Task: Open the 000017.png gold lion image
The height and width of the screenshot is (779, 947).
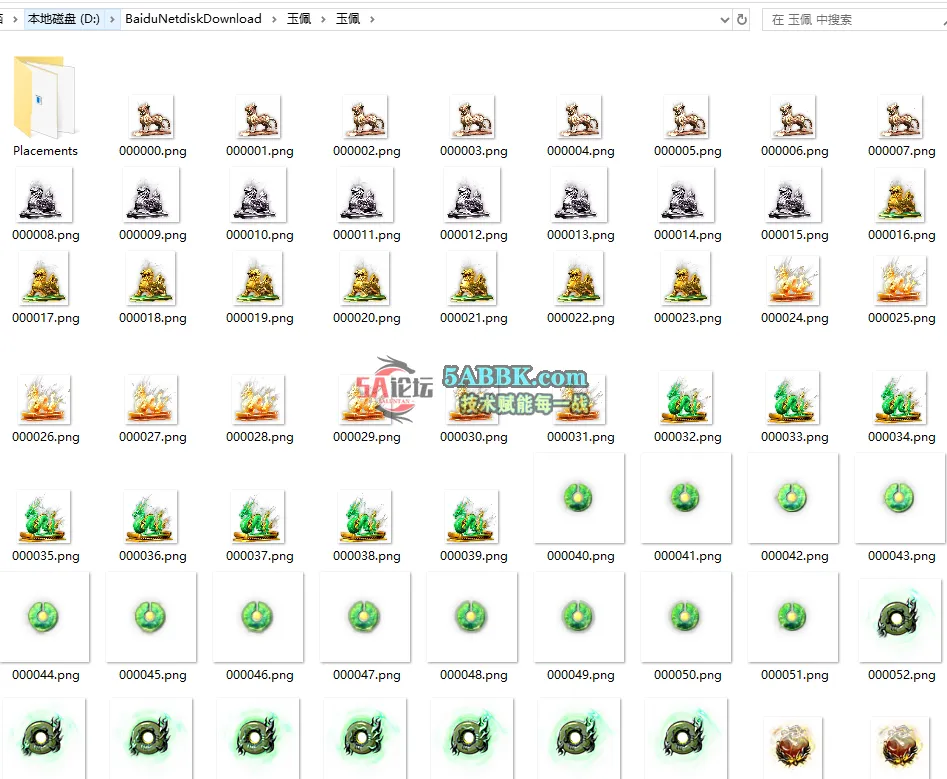Action: tap(44, 281)
